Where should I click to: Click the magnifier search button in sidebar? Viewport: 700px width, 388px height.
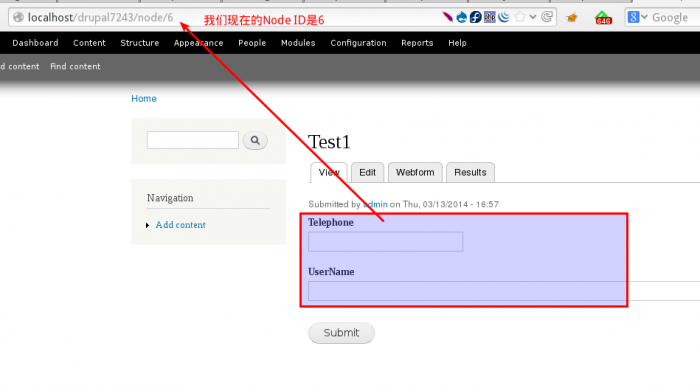255,141
